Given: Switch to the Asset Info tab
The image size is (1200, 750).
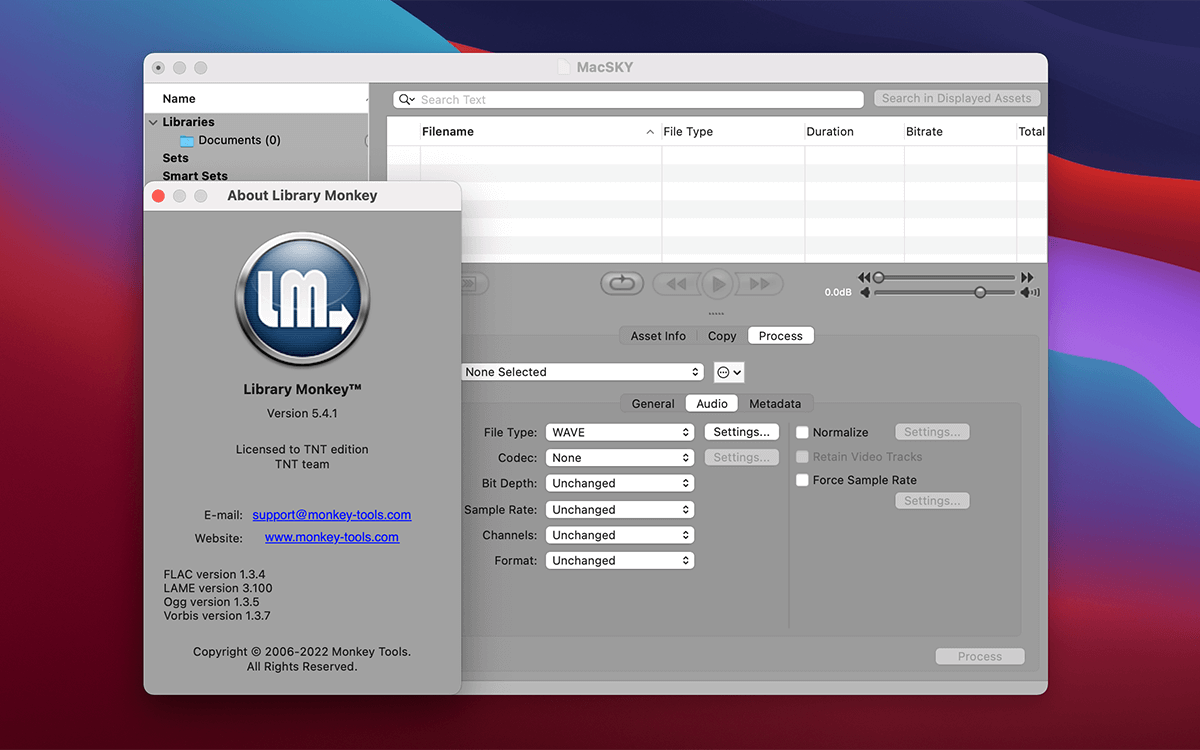Looking at the screenshot, I should pyautogui.click(x=658, y=336).
